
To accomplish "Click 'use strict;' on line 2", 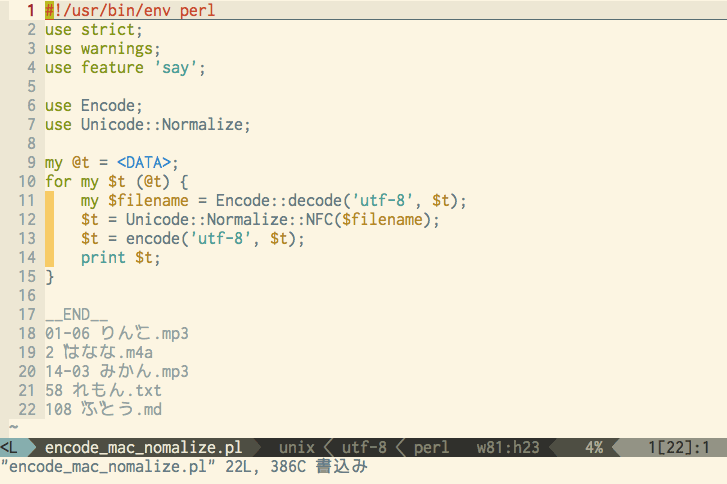I will (94, 30).
